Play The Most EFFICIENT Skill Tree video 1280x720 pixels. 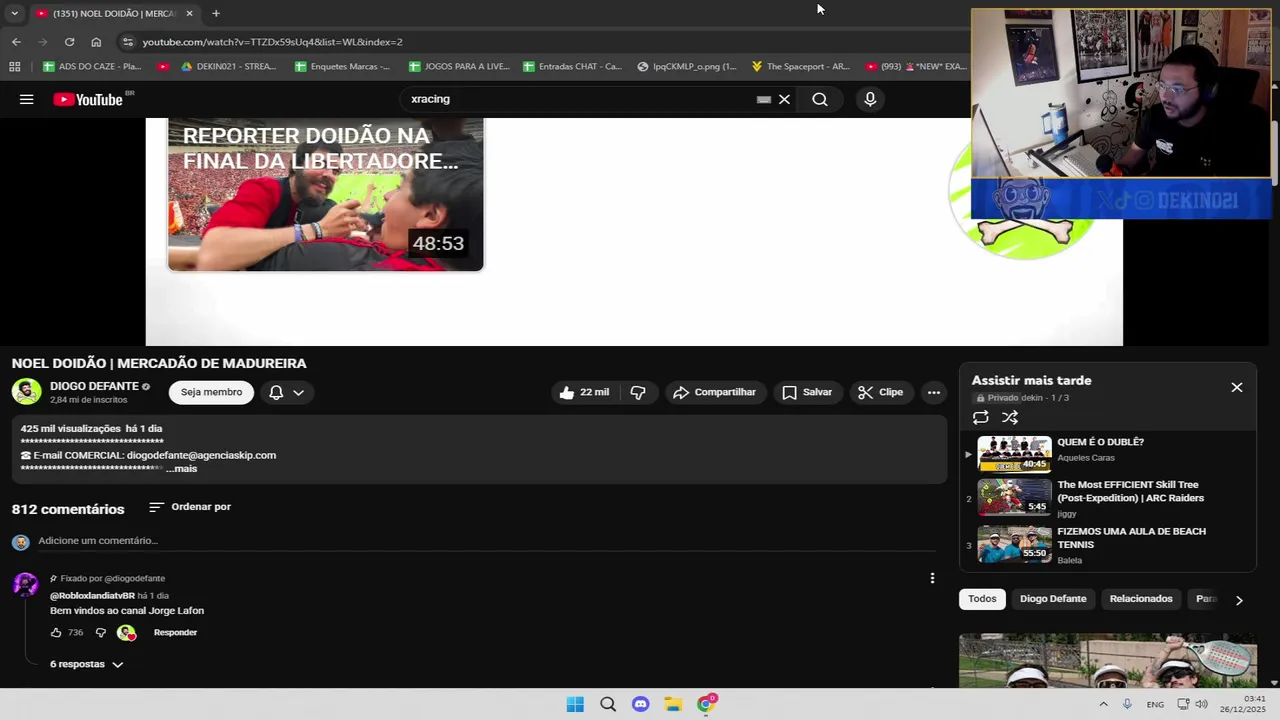point(1108,498)
